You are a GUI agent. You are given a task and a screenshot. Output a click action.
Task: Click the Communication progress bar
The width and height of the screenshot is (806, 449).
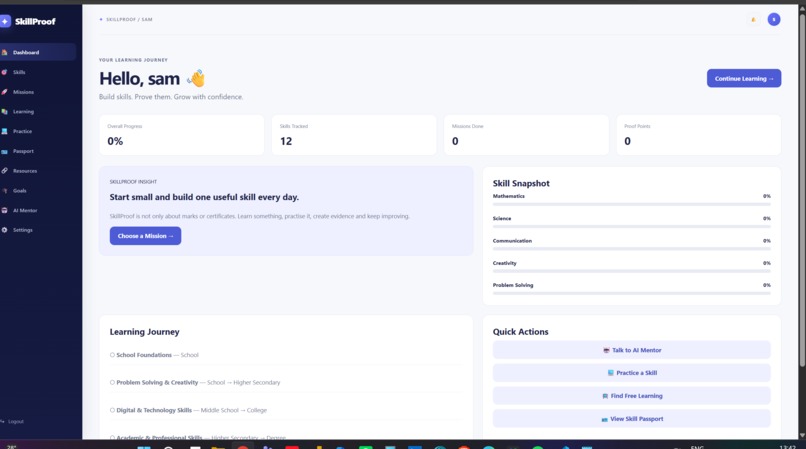(632, 249)
